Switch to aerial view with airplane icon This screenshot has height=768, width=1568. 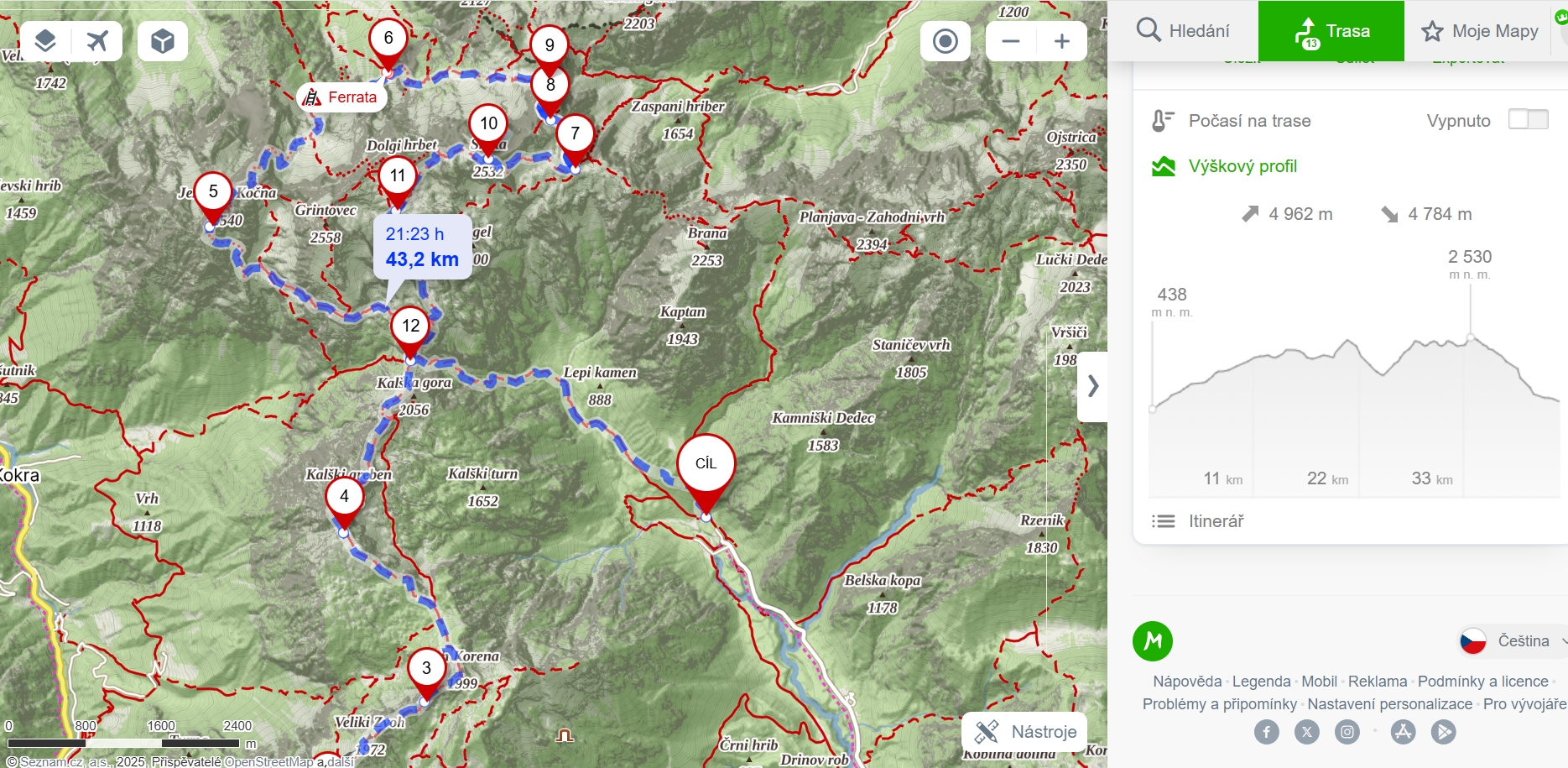97,40
